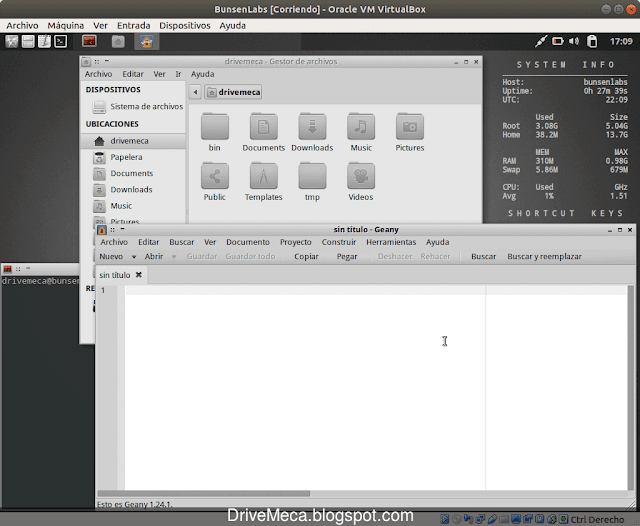Launch text editor from top panel

(x=44, y=42)
